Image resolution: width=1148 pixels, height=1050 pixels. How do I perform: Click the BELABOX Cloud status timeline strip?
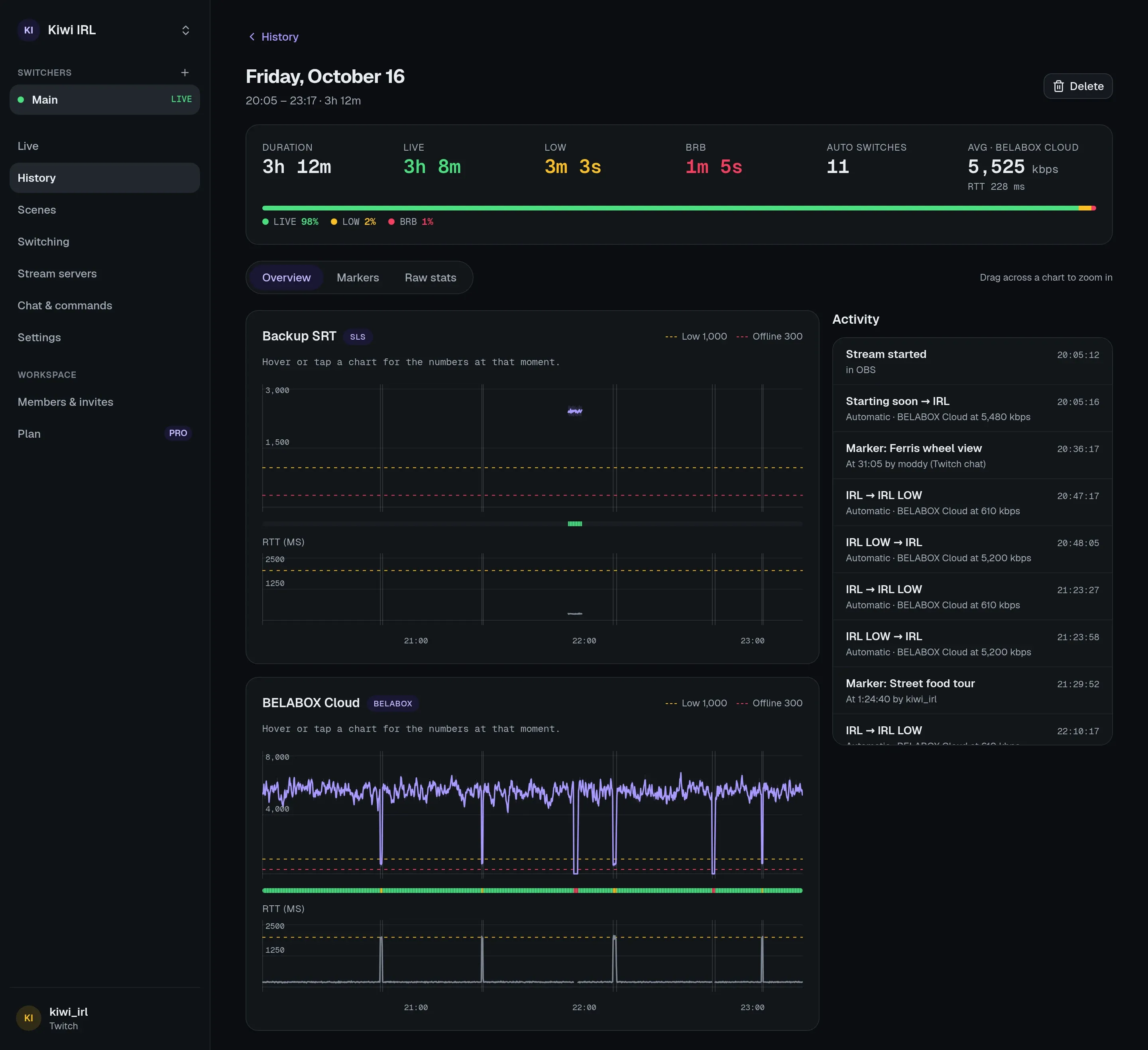(x=533, y=890)
